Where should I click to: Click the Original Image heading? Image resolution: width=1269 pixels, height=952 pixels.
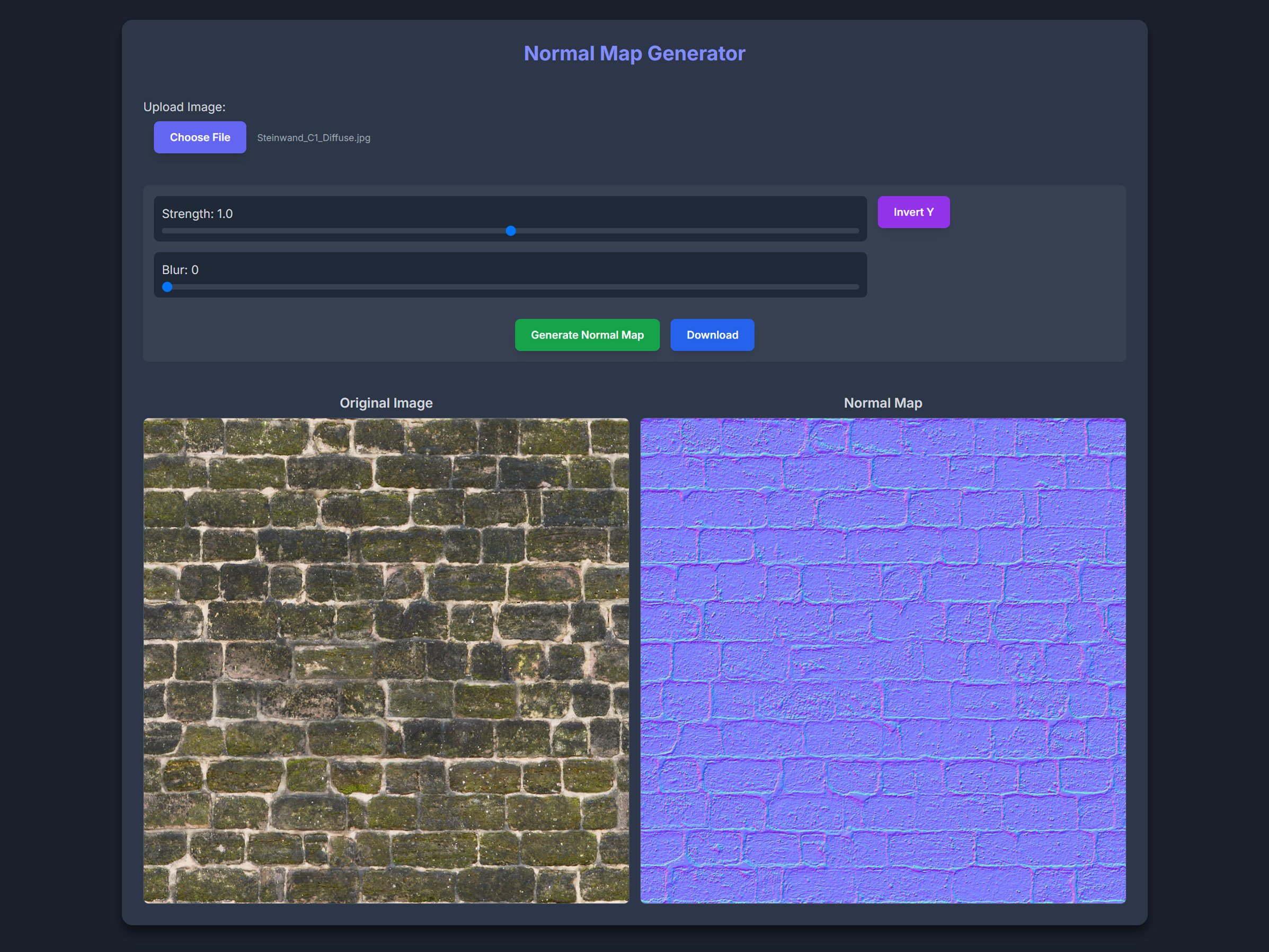point(386,403)
